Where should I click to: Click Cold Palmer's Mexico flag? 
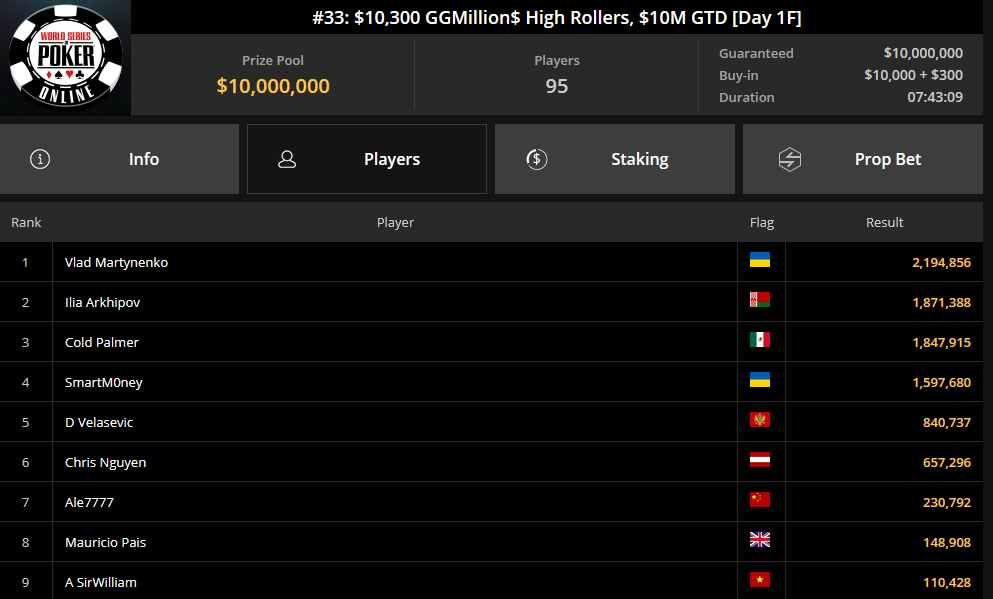760,339
